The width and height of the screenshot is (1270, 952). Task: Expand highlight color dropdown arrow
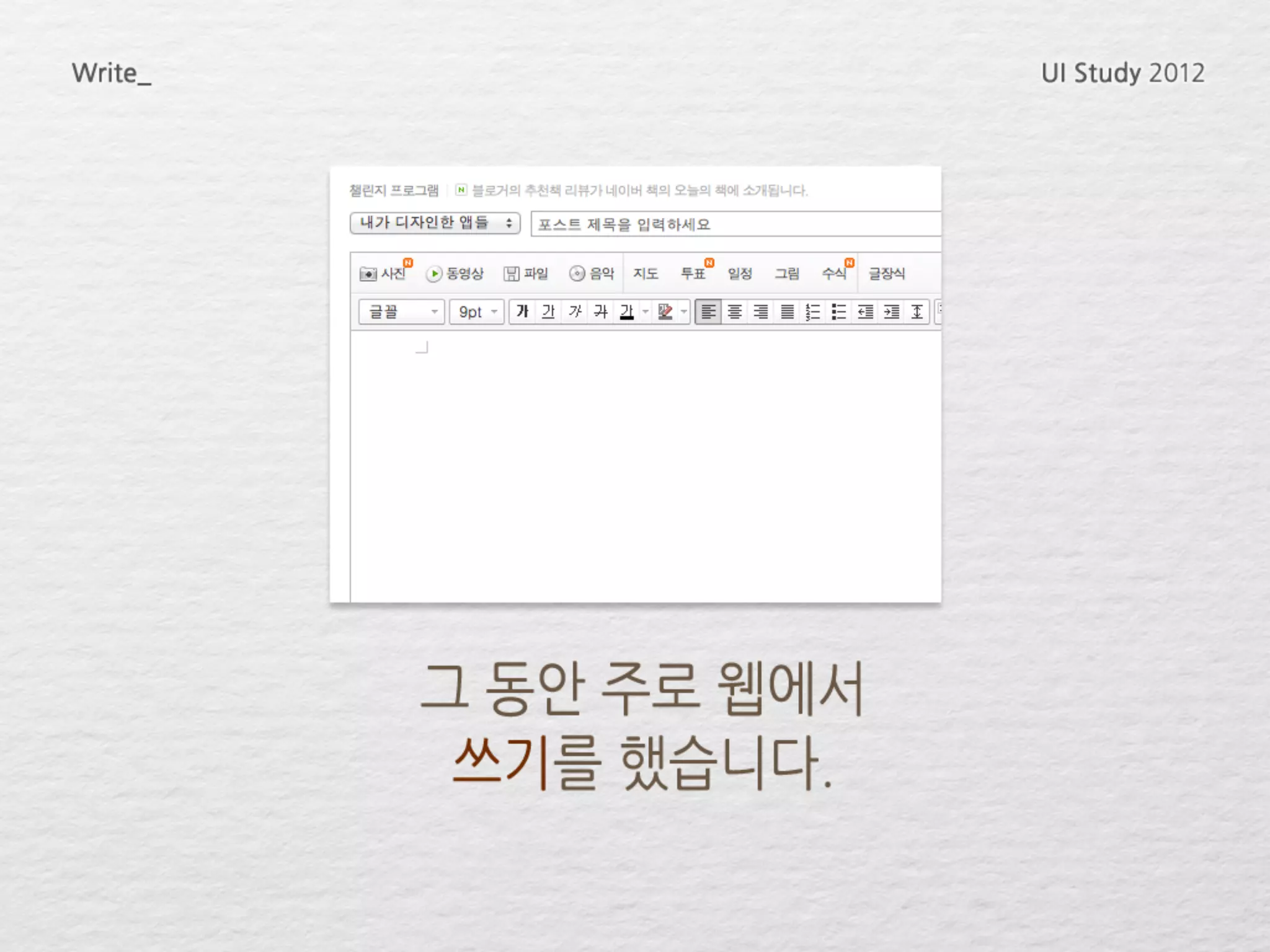click(x=684, y=311)
